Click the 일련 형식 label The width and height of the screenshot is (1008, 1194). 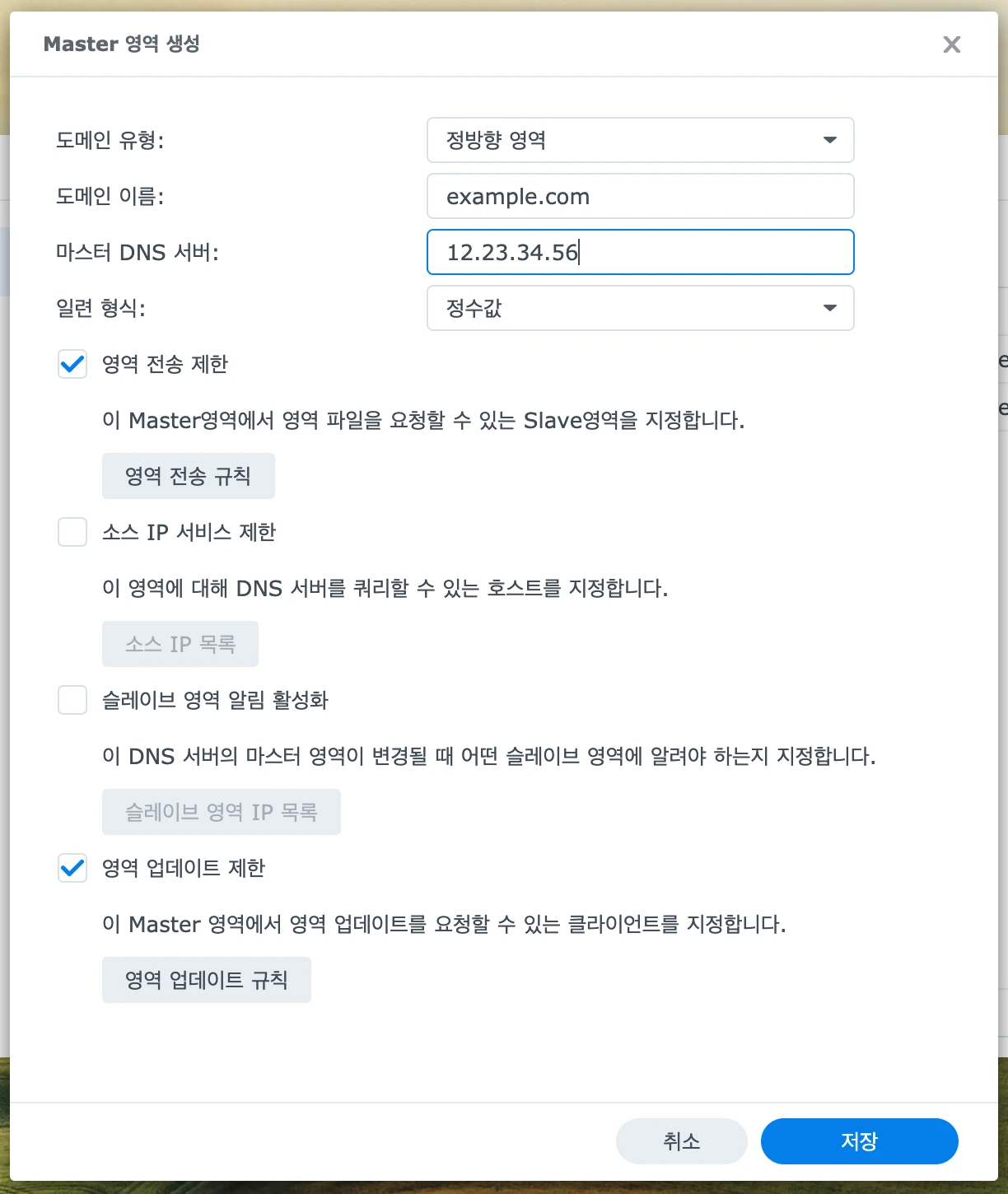[x=100, y=308]
